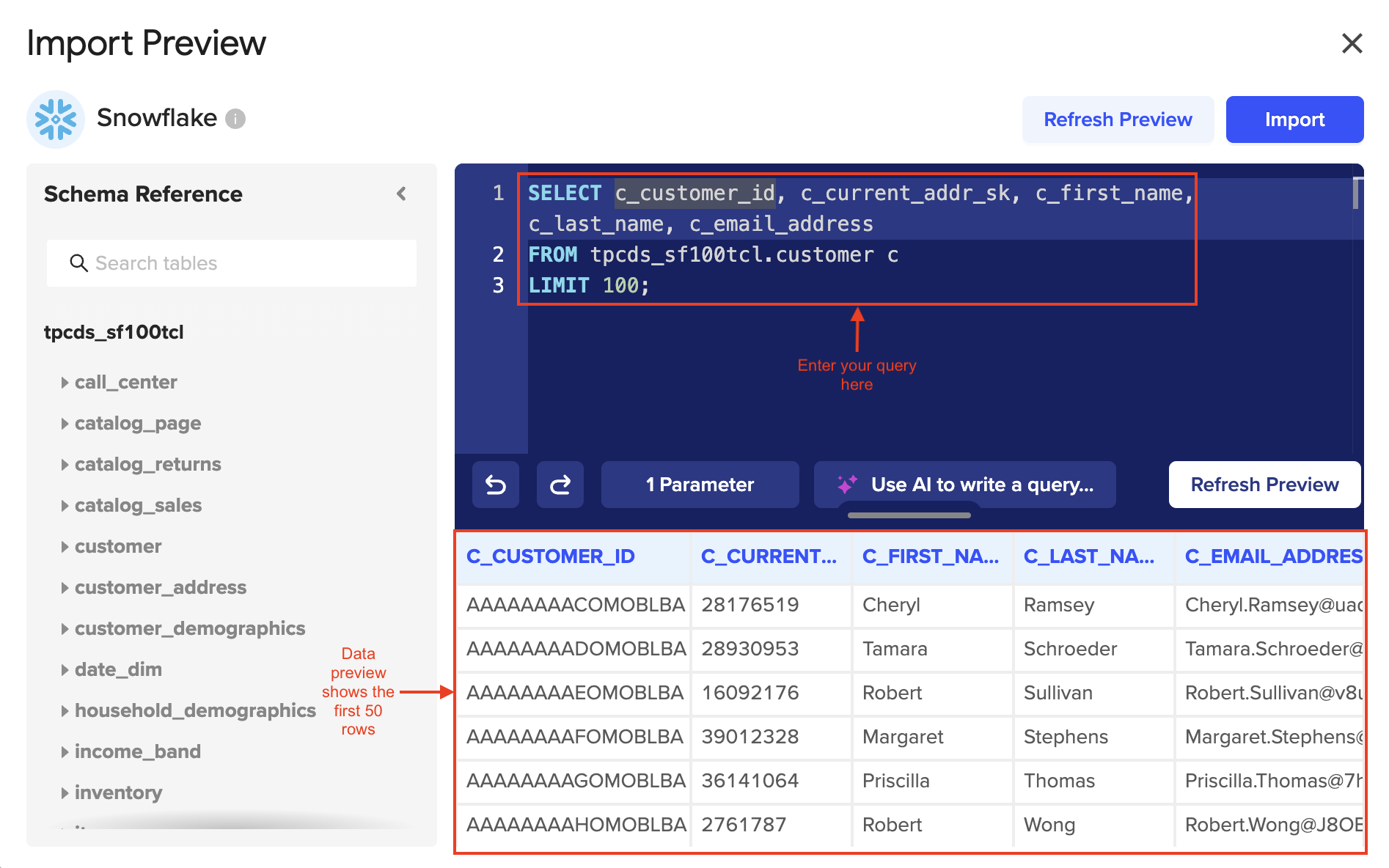Click AI sparkle icon for query writing
This screenshot has height=868, width=1389.
(x=846, y=485)
